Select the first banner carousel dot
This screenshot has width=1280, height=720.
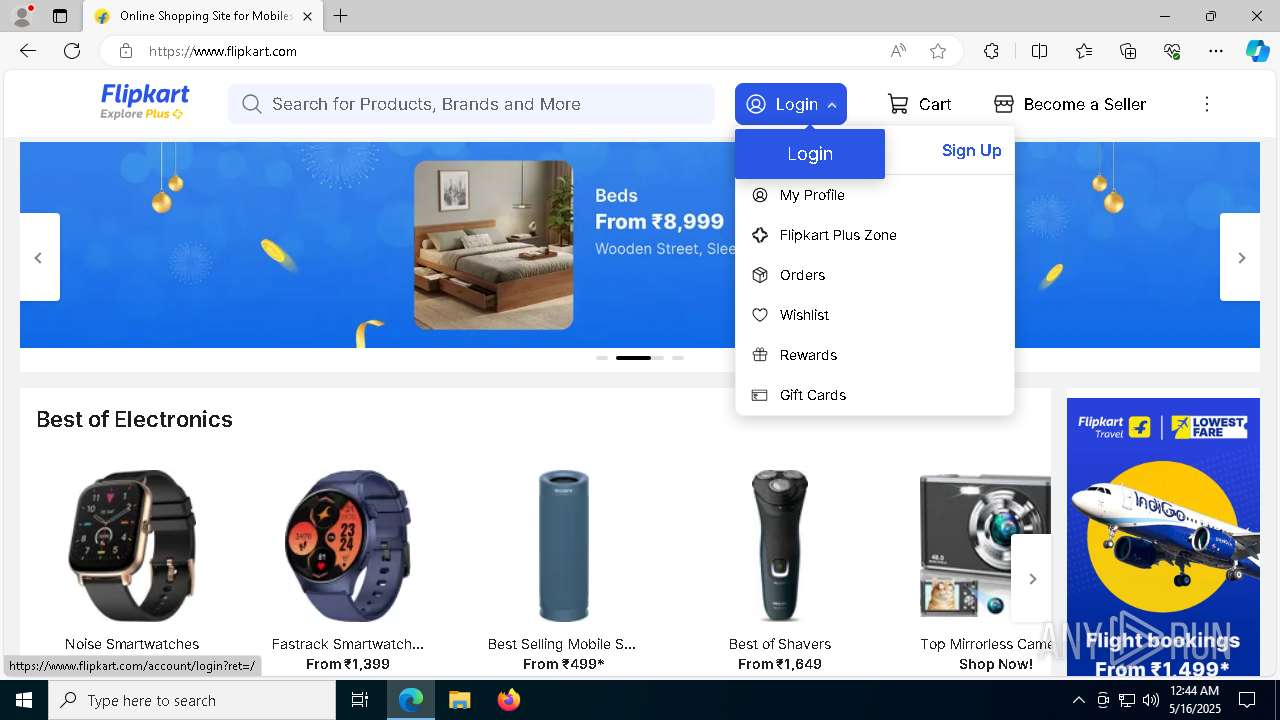click(x=602, y=357)
